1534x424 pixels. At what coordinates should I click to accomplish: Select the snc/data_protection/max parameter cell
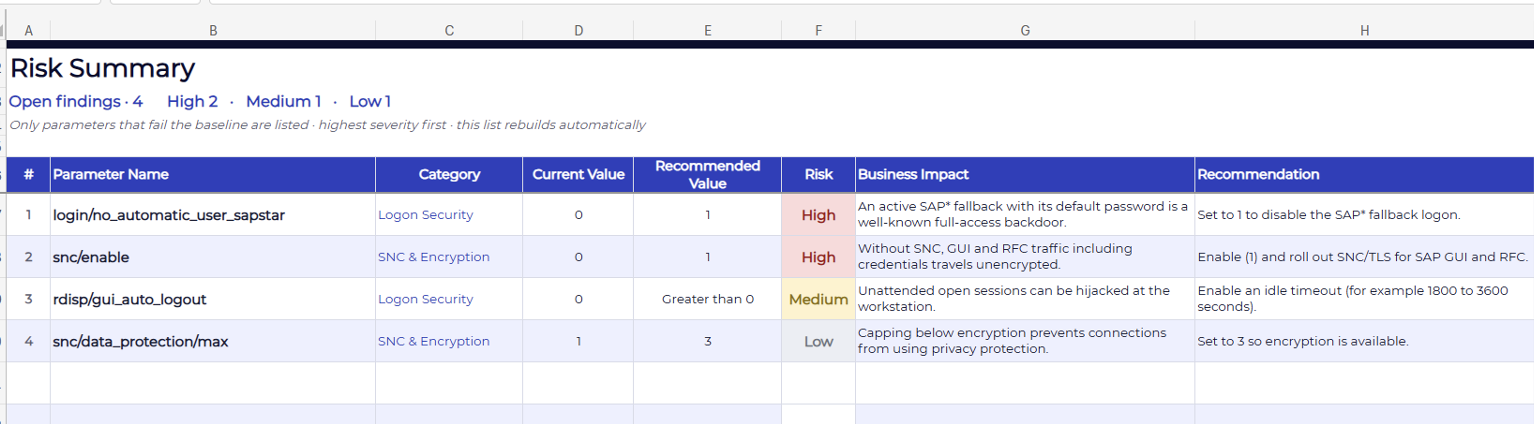tap(213, 341)
